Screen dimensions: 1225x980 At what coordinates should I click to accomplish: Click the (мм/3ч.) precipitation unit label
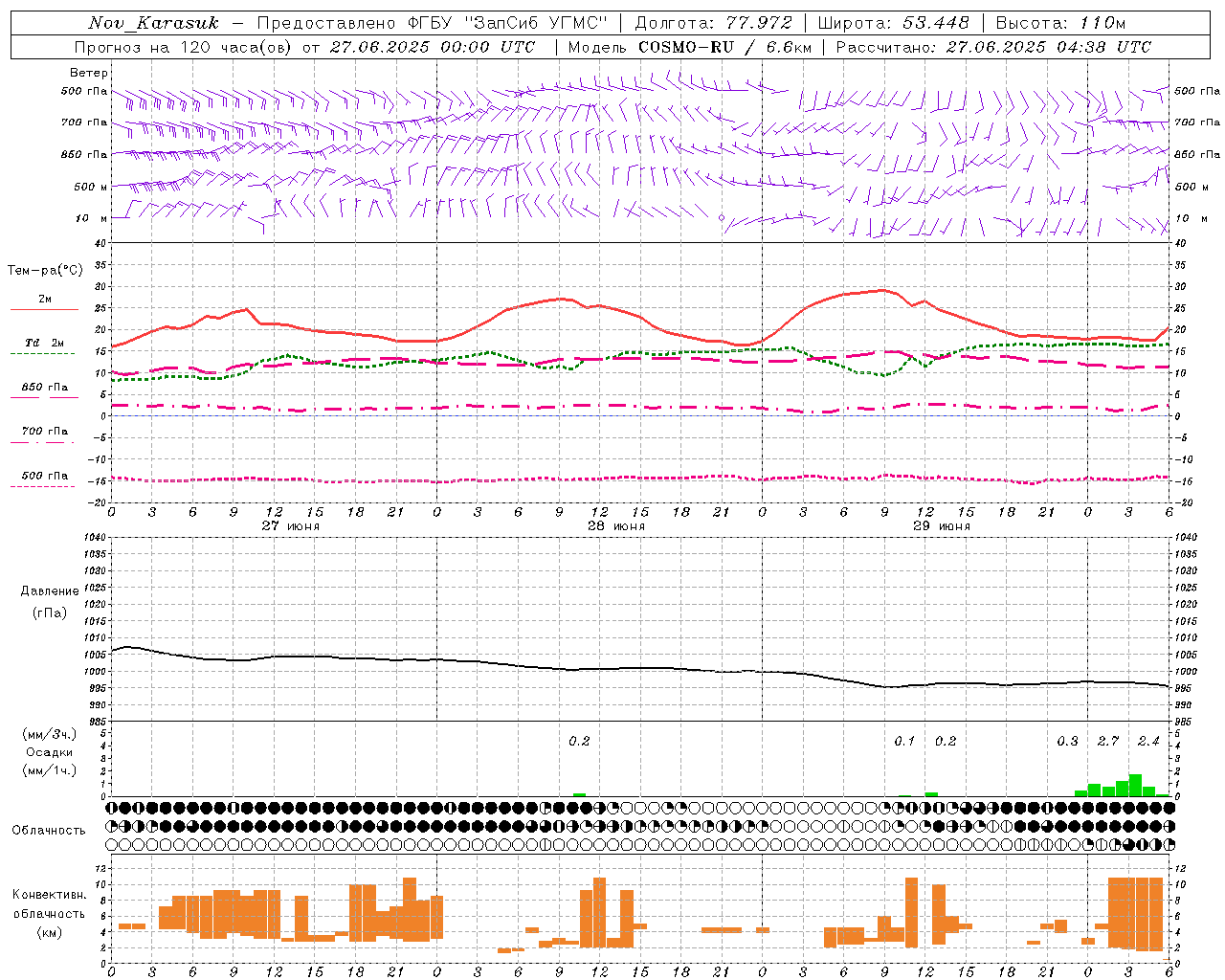point(49,734)
